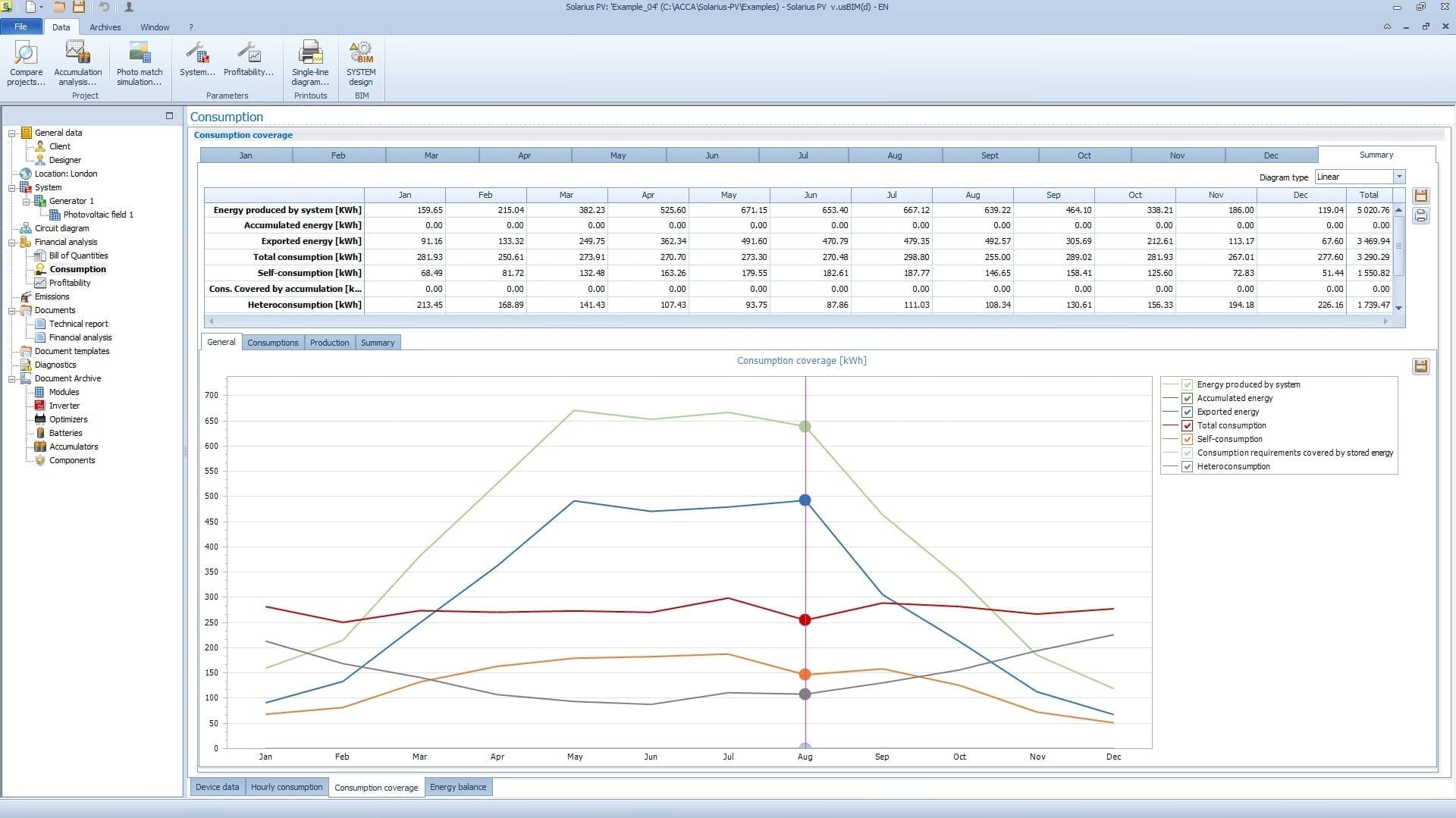Screen dimensions: 1456x818
Task: Collapse System tree node
Action: click(x=12, y=187)
